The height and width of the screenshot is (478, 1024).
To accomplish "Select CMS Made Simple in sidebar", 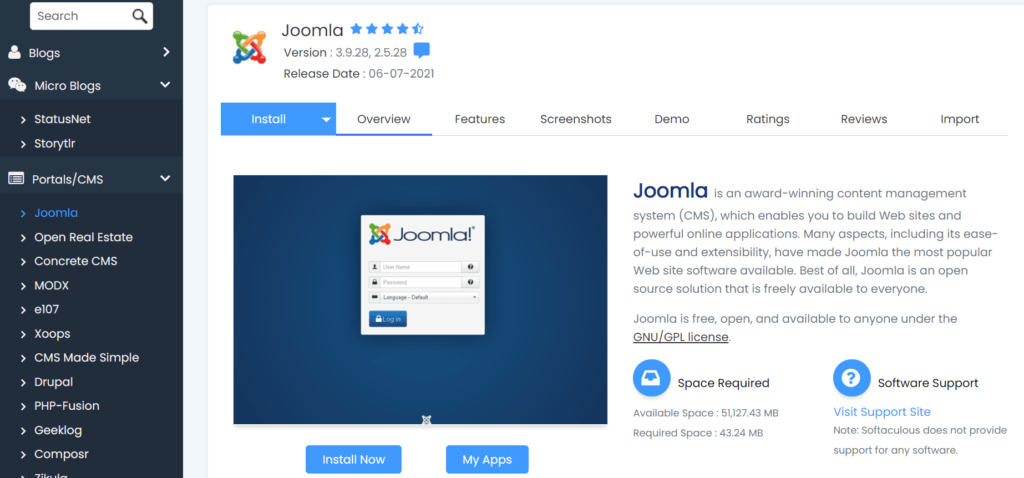I will (x=87, y=358).
